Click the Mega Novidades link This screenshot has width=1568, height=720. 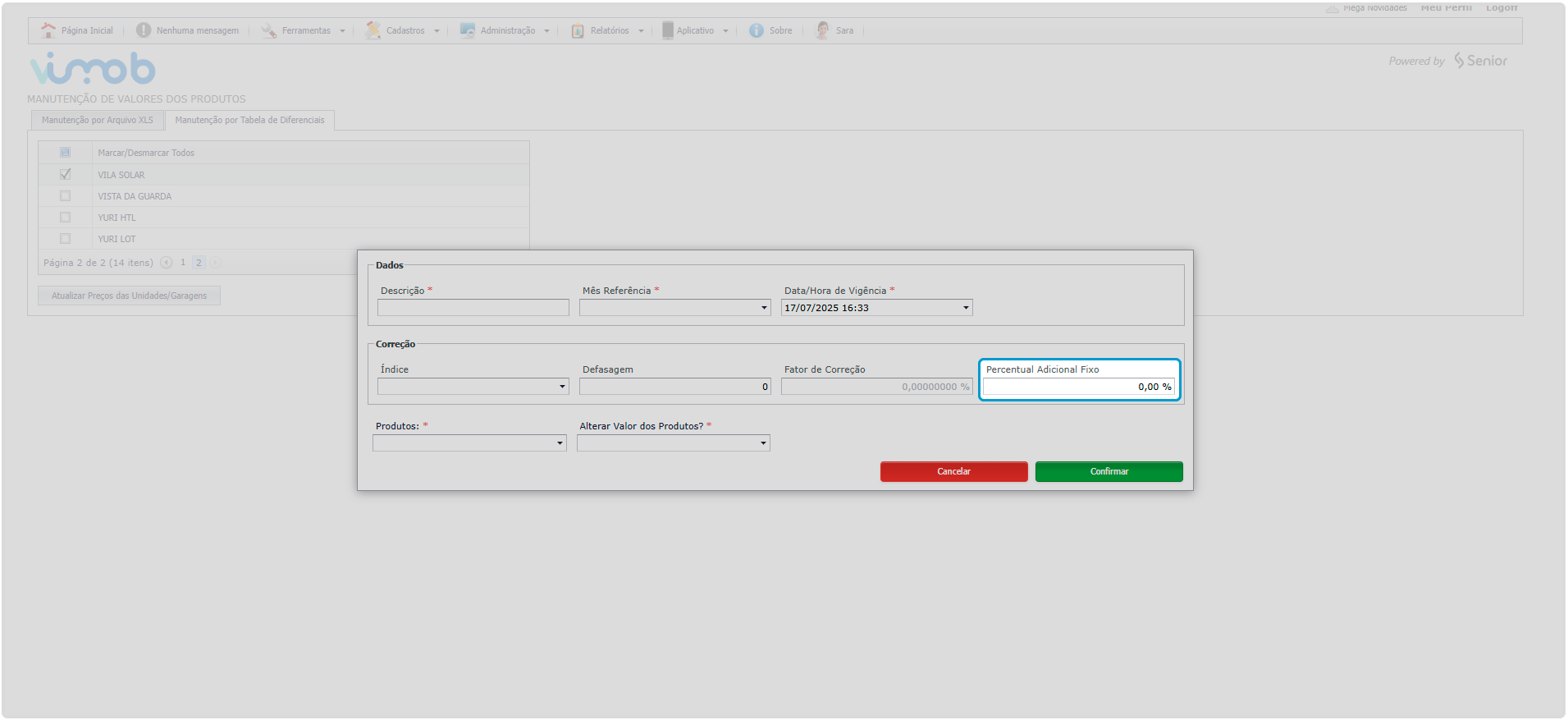point(1374,7)
